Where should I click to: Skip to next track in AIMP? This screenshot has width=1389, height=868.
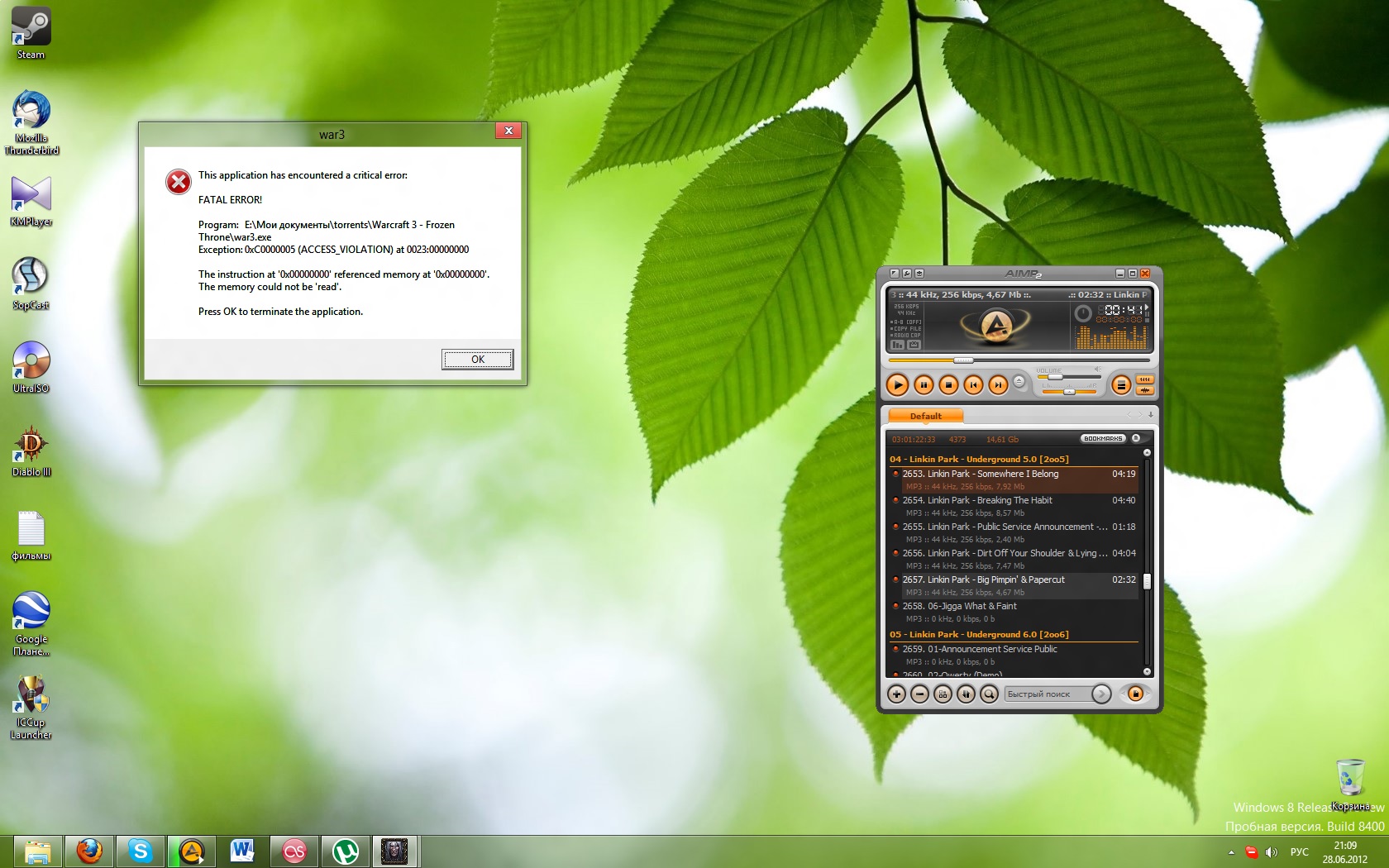(x=998, y=384)
